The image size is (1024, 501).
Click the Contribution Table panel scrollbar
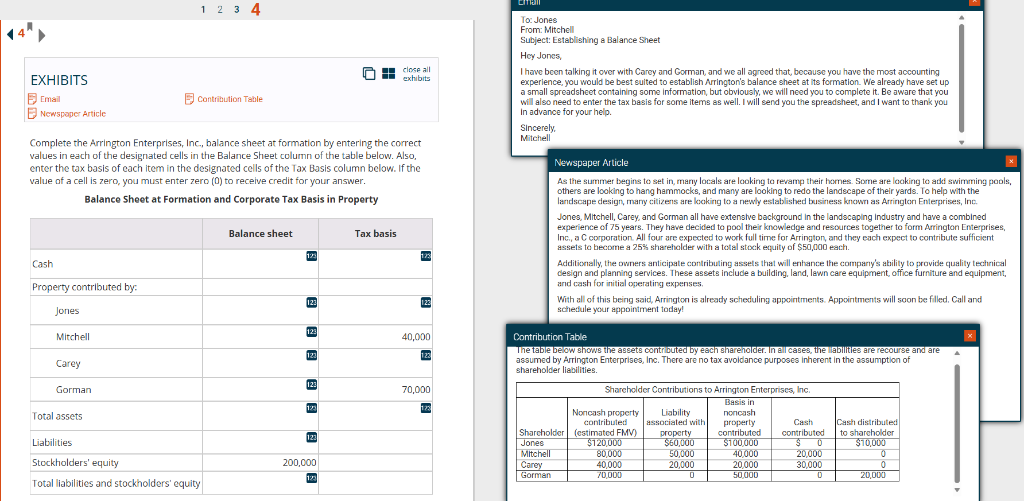tap(958, 420)
